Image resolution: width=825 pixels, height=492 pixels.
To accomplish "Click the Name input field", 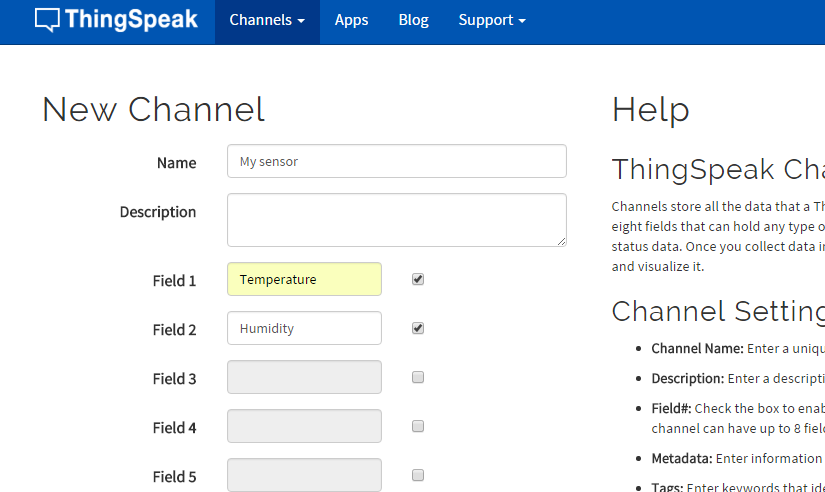I will tap(397, 161).
